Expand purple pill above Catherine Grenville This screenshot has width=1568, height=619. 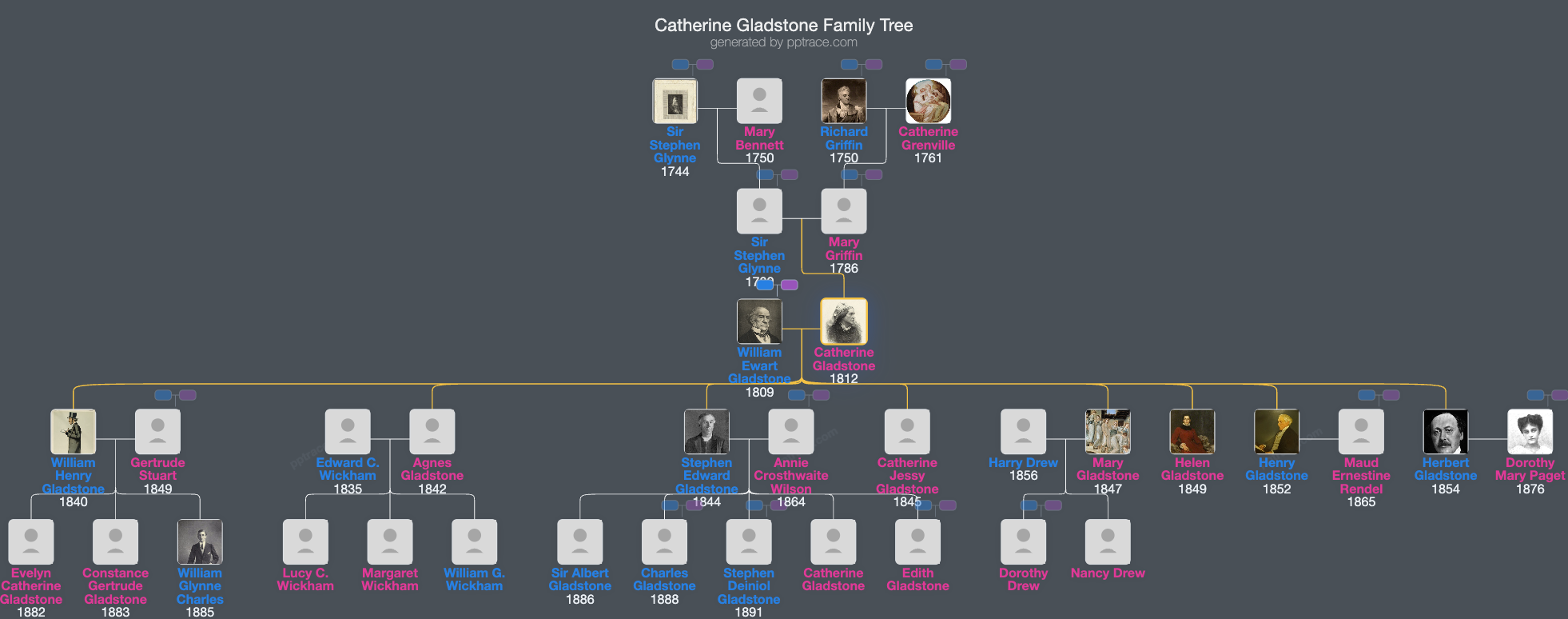958,64
